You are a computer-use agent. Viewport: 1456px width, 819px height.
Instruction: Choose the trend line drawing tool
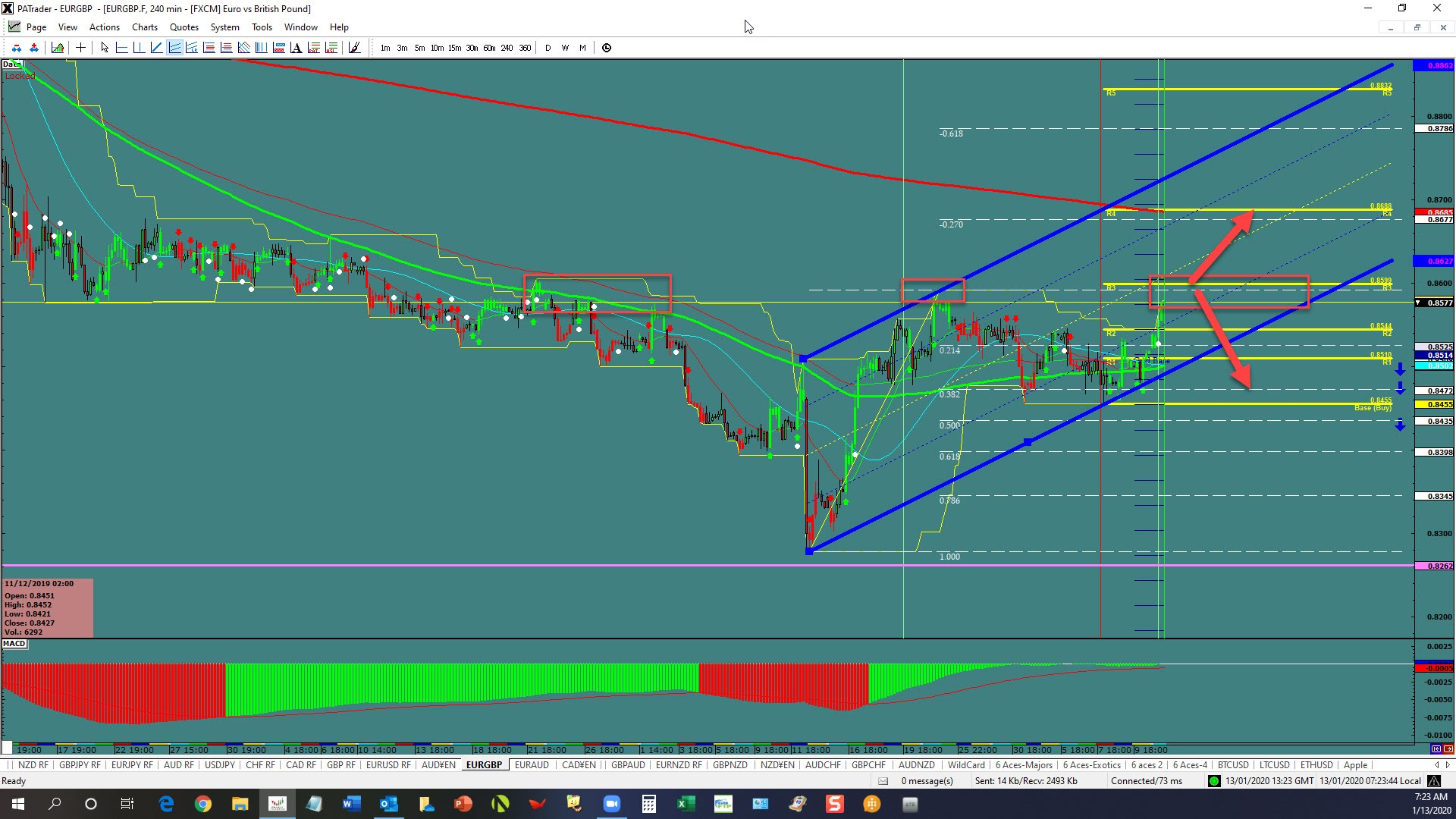156,48
